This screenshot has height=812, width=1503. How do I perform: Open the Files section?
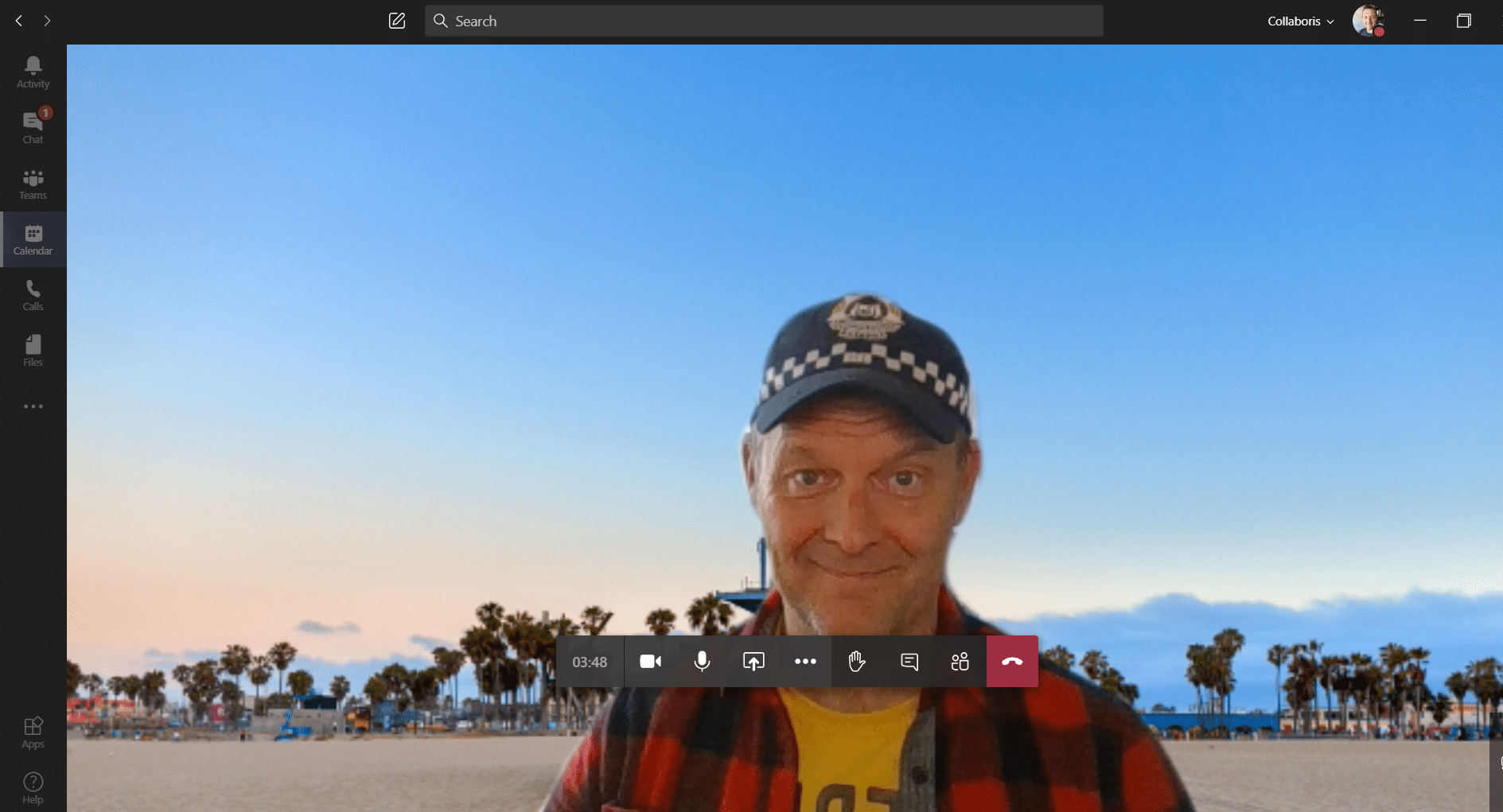[x=33, y=351]
